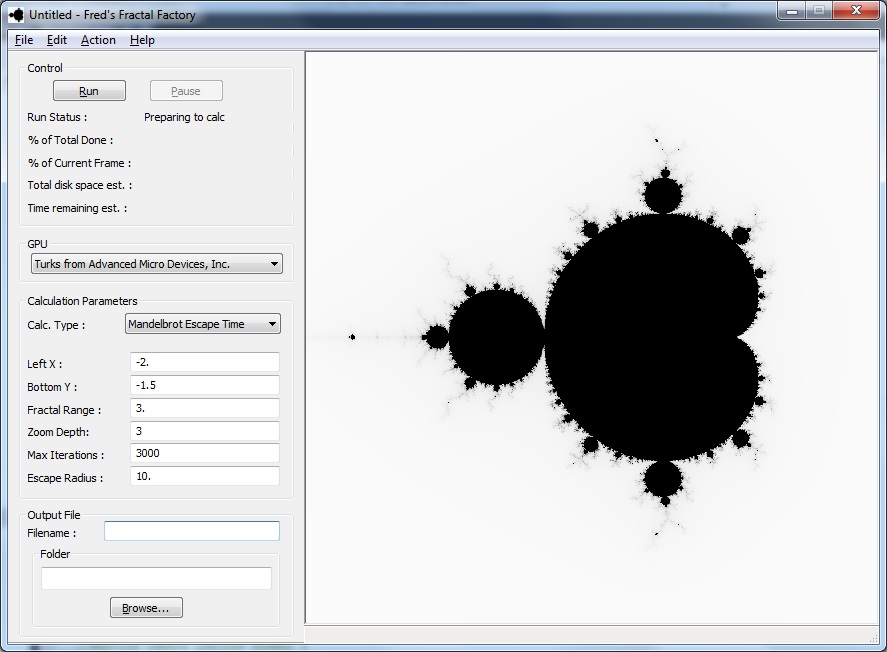Open the Help menu
The image size is (887, 652).
click(x=142, y=40)
